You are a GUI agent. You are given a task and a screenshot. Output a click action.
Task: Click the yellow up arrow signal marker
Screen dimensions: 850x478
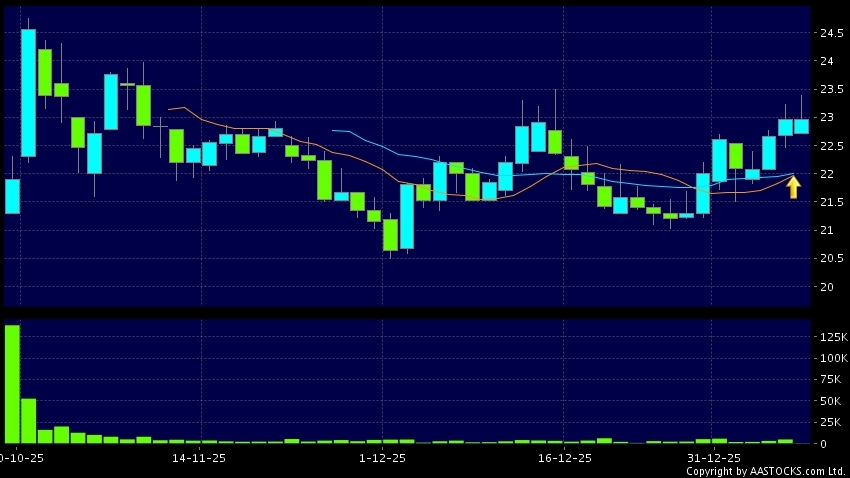click(793, 187)
